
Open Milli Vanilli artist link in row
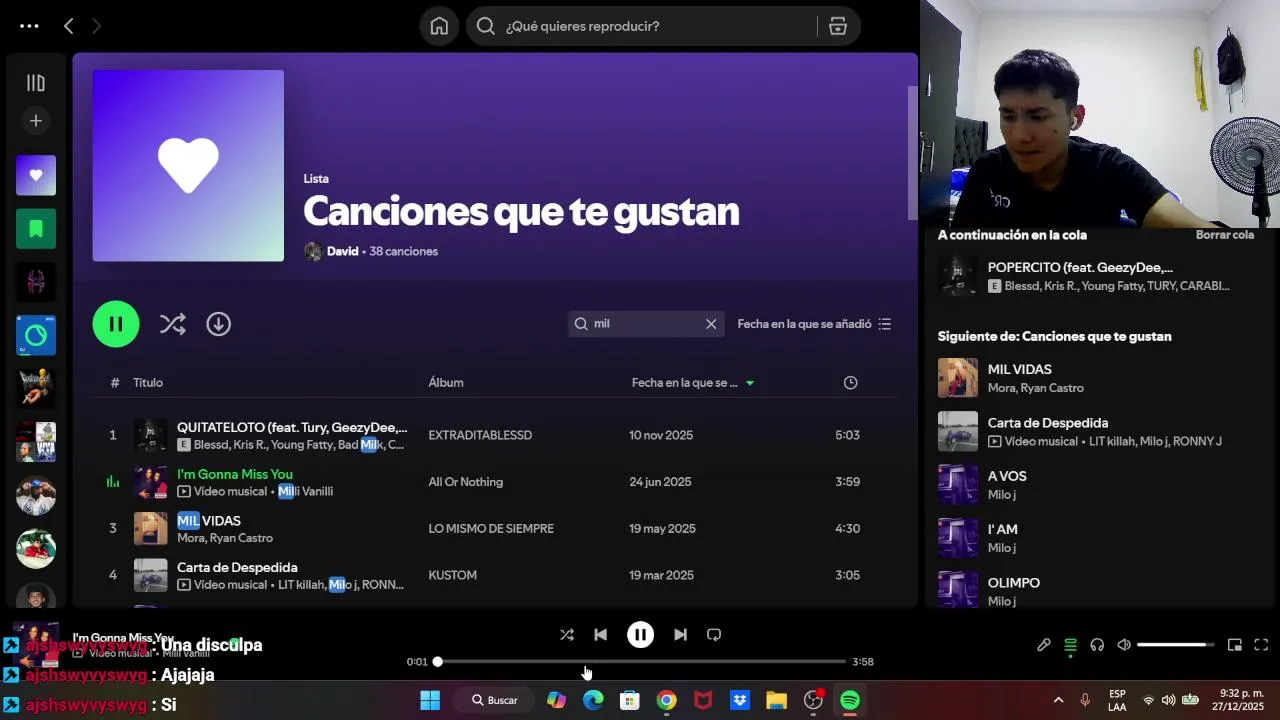305,491
